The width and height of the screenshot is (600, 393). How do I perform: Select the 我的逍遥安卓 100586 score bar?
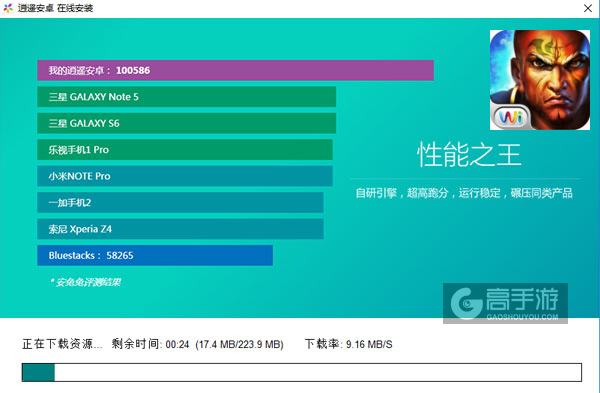[235, 70]
